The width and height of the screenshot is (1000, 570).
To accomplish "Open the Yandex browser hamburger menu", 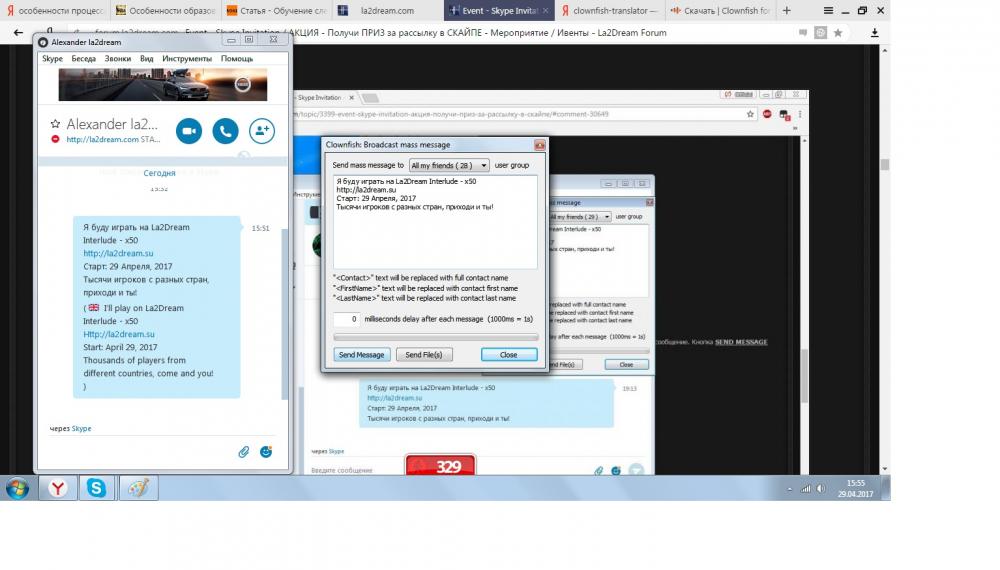I will click(826, 10).
